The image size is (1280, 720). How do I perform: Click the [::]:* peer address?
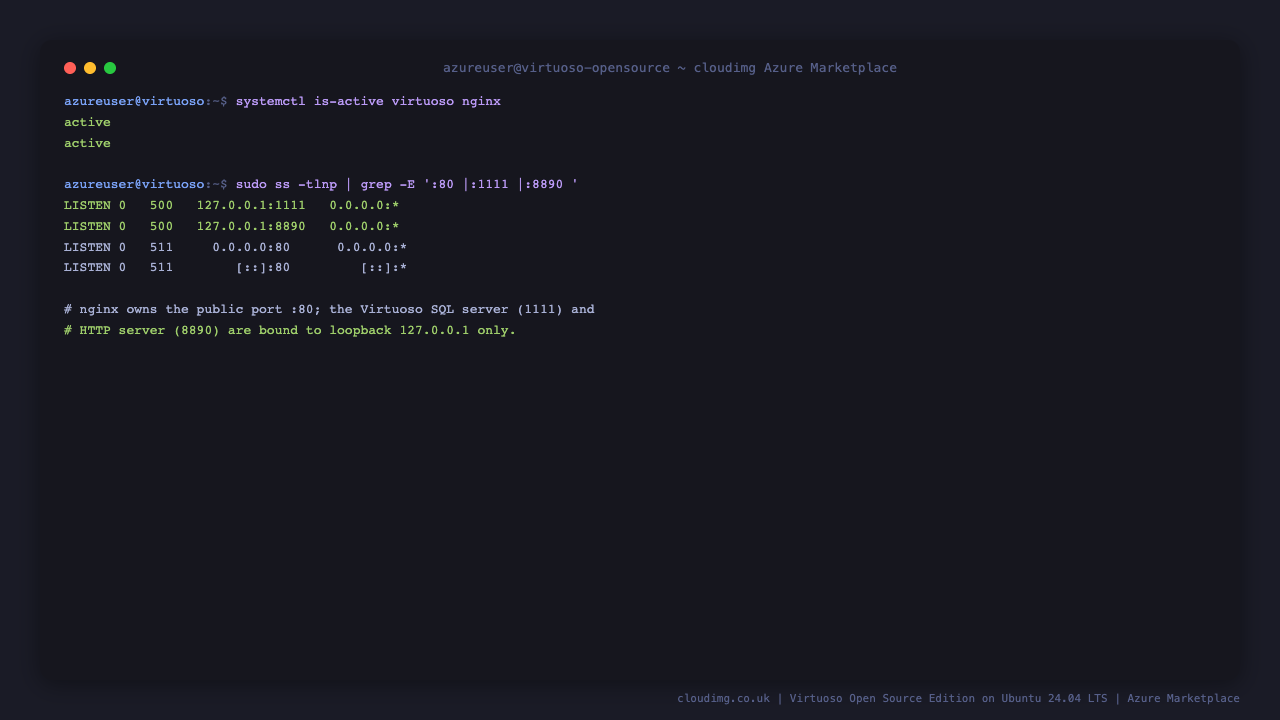[384, 268]
